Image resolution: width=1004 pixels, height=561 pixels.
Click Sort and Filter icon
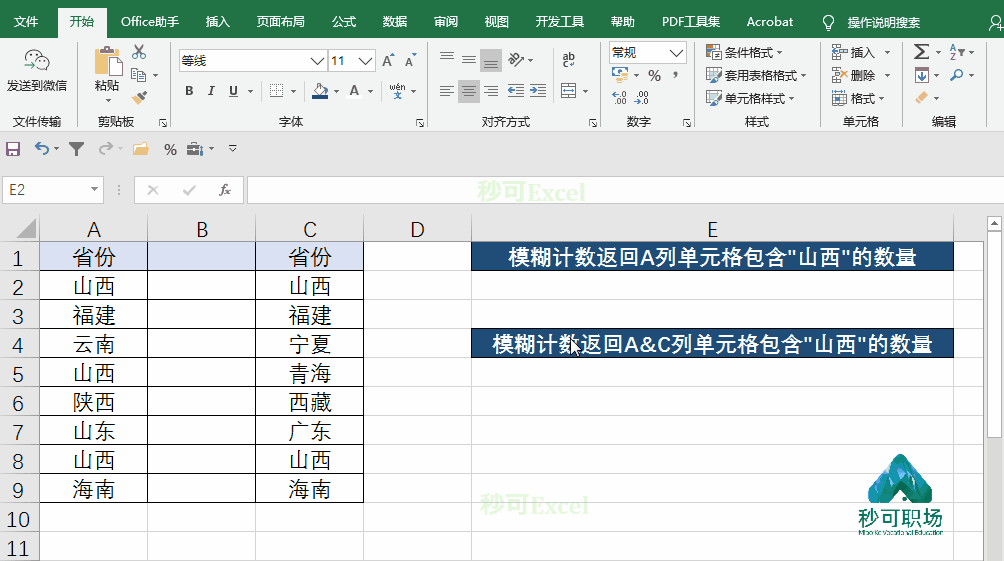(x=957, y=52)
